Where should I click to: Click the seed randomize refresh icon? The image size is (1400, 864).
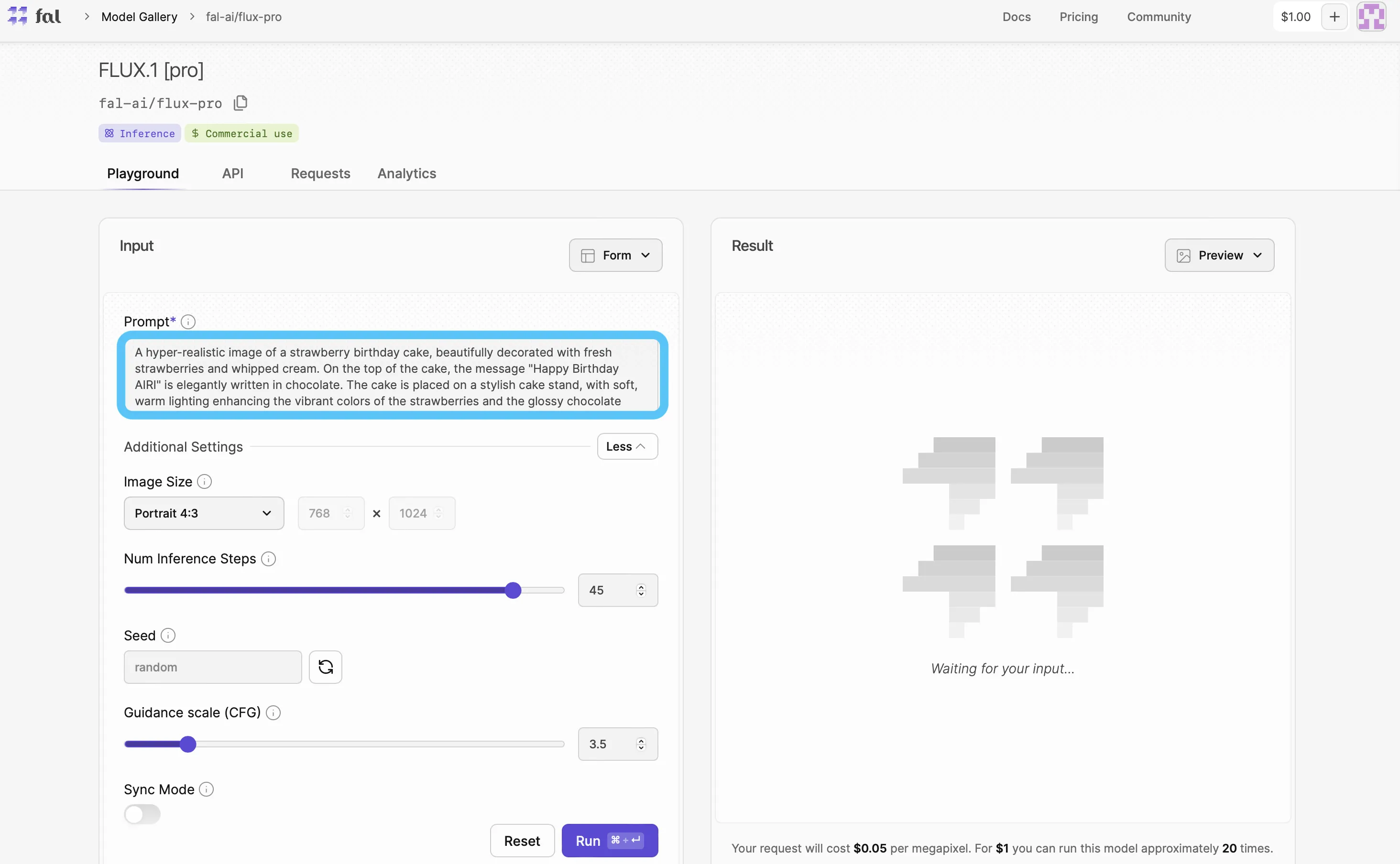pos(326,667)
